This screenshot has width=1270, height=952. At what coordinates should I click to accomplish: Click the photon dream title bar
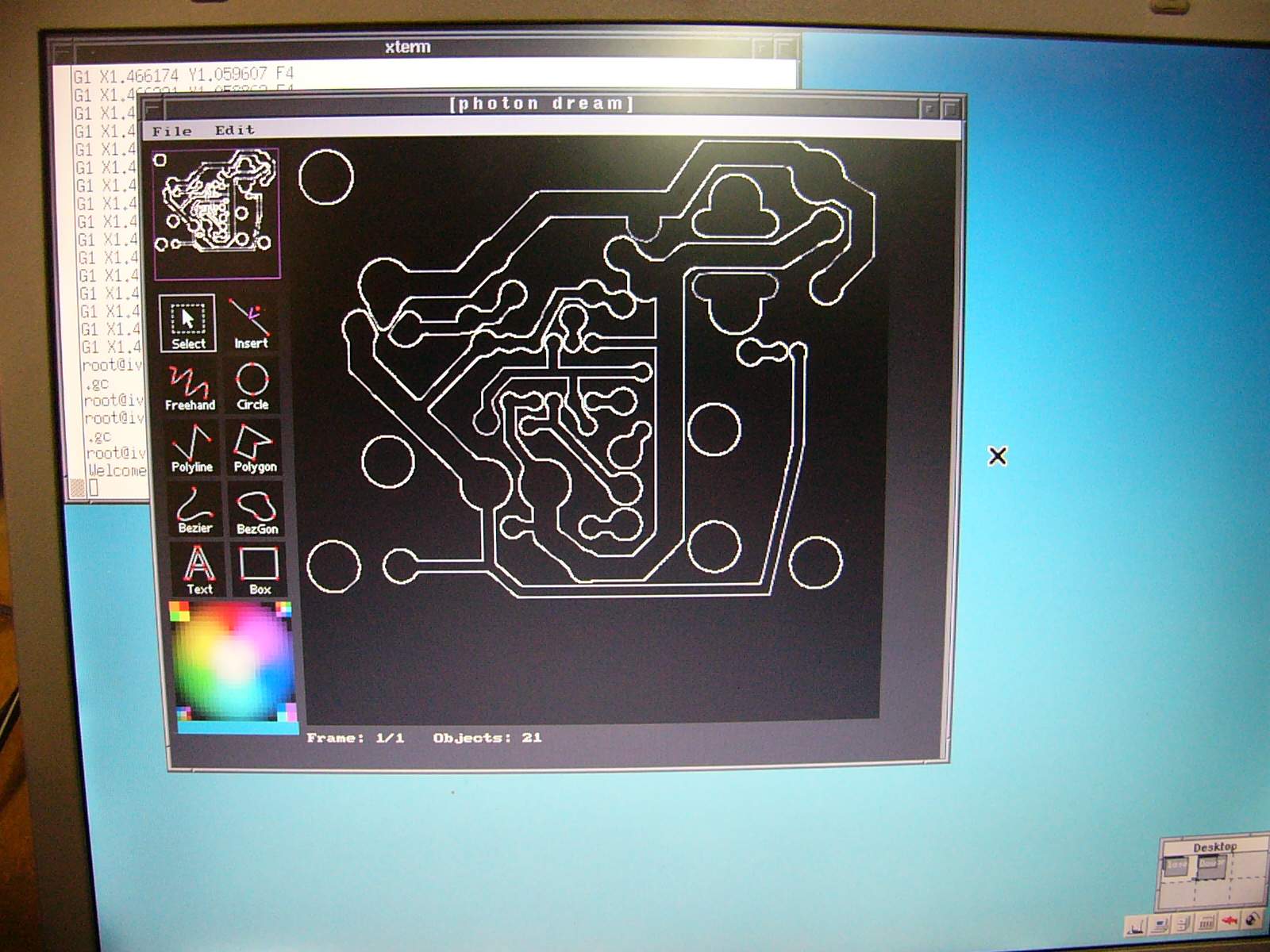tap(541, 104)
